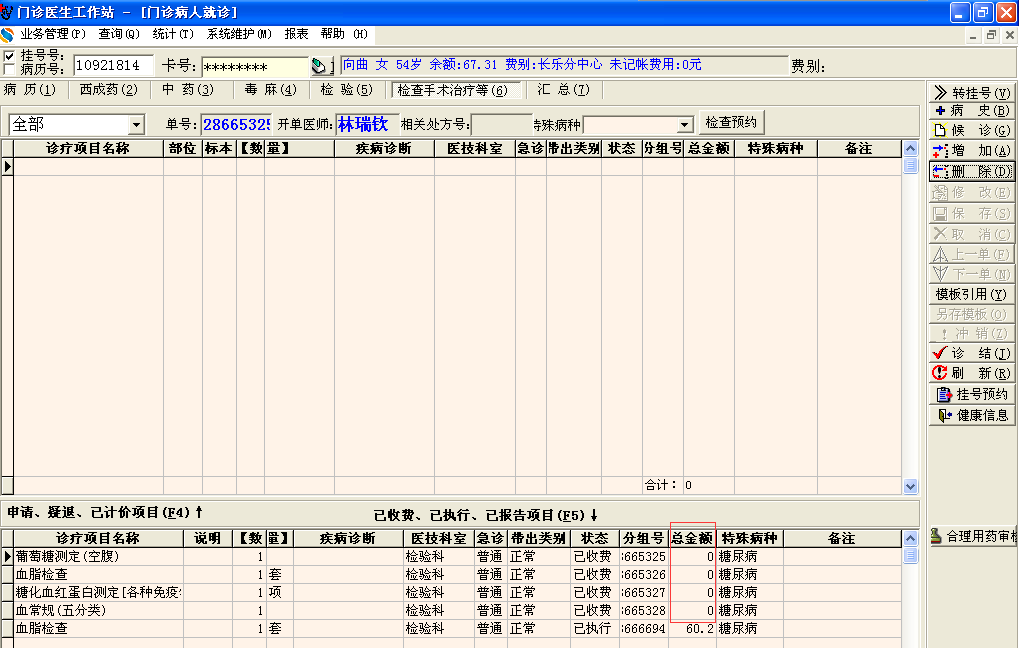
Task: Toggle the 病历号 checkbox
Action: point(9,69)
